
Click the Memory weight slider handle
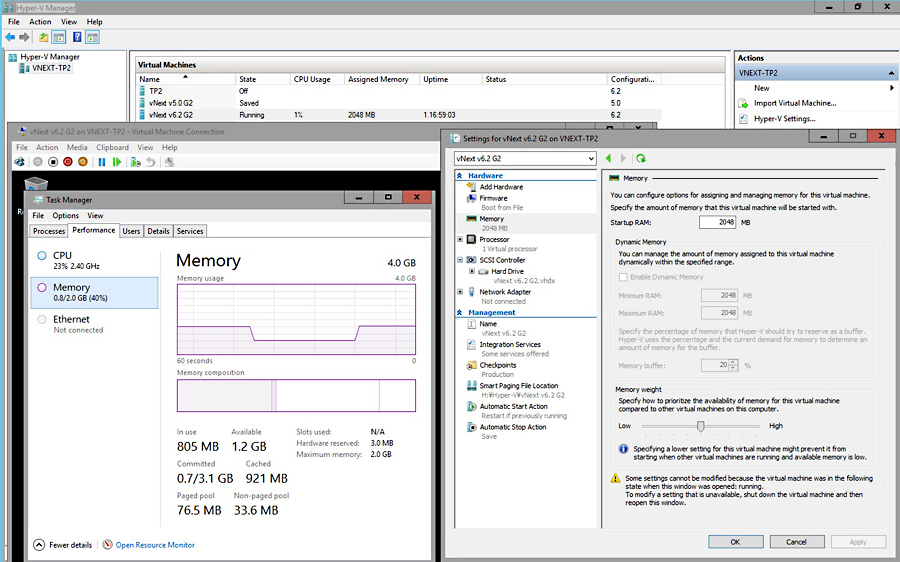click(700, 426)
